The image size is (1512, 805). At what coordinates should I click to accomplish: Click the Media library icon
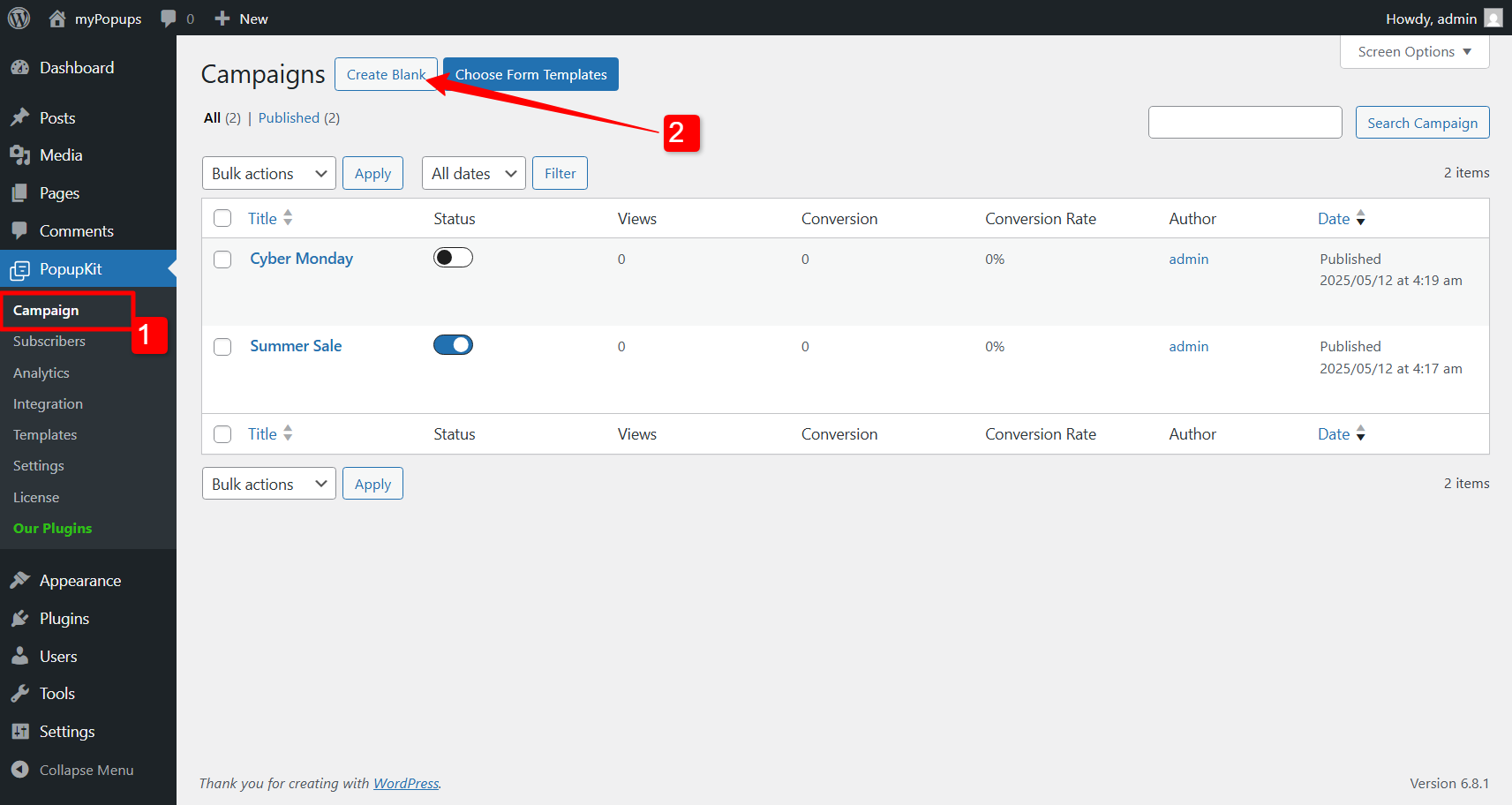[20, 155]
